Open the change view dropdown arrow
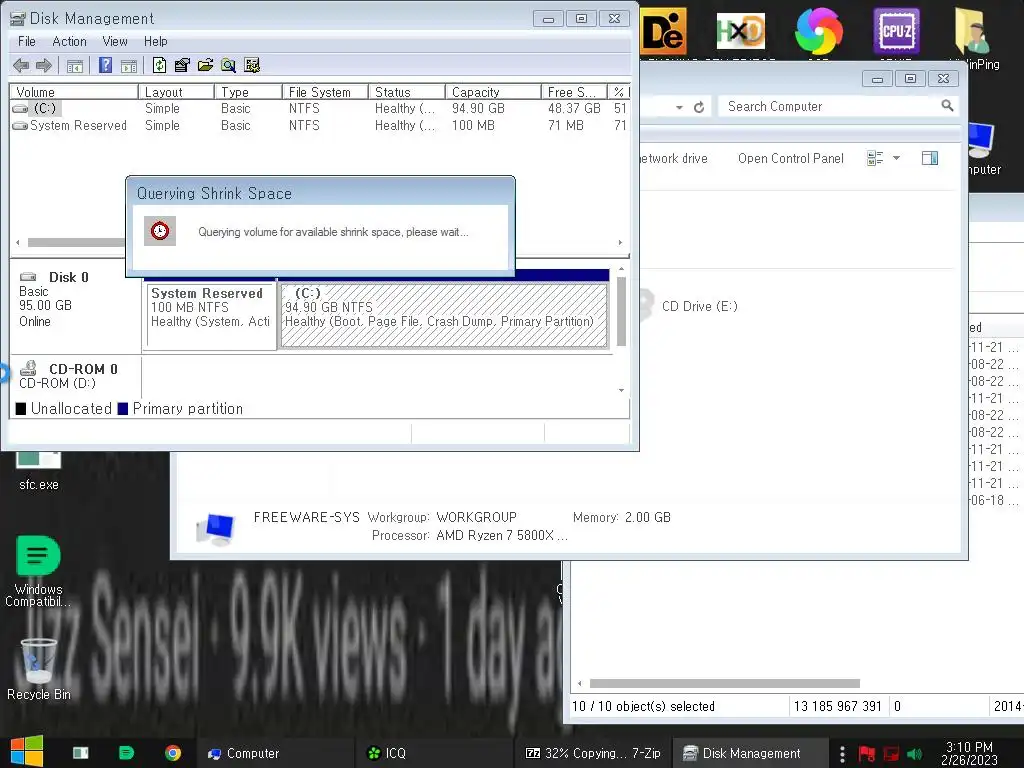The height and width of the screenshot is (768, 1024). pos(897,158)
